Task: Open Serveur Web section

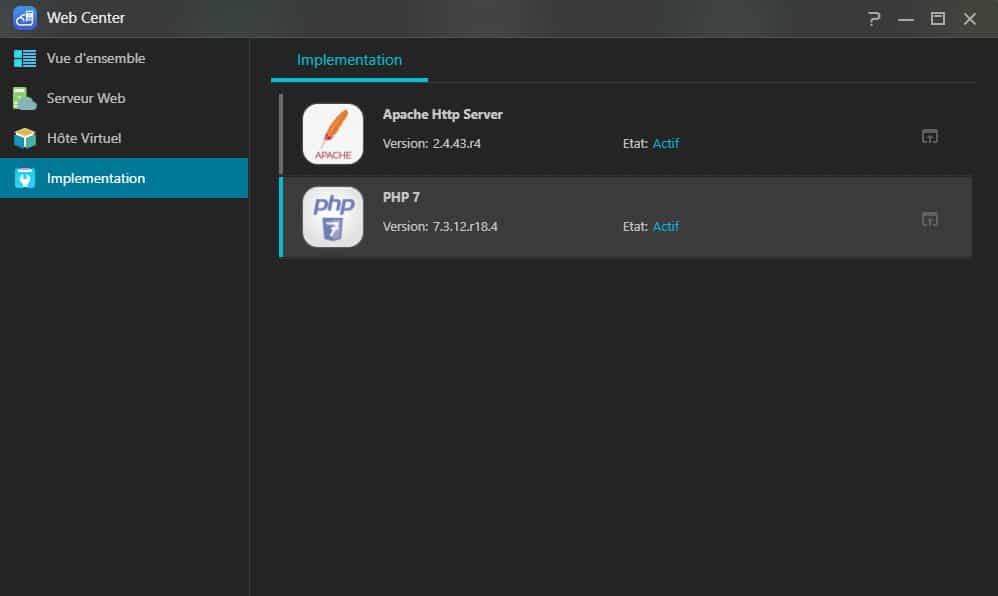Action: pyautogui.click(x=124, y=98)
